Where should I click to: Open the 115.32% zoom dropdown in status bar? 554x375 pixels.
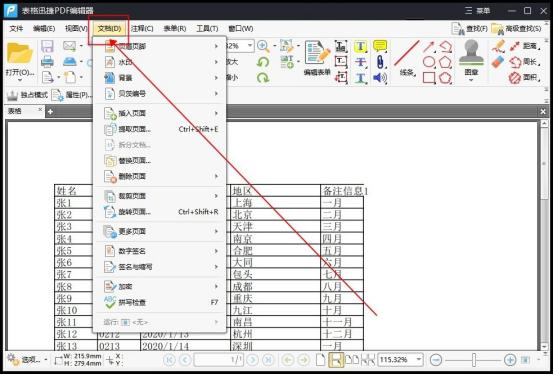(419, 360)
